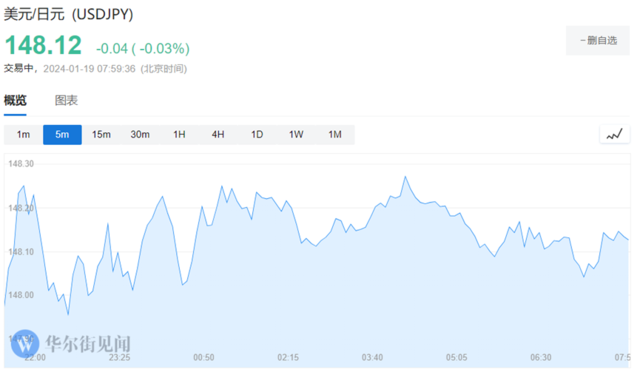Click the 148.12 current price

pos(43,45)
